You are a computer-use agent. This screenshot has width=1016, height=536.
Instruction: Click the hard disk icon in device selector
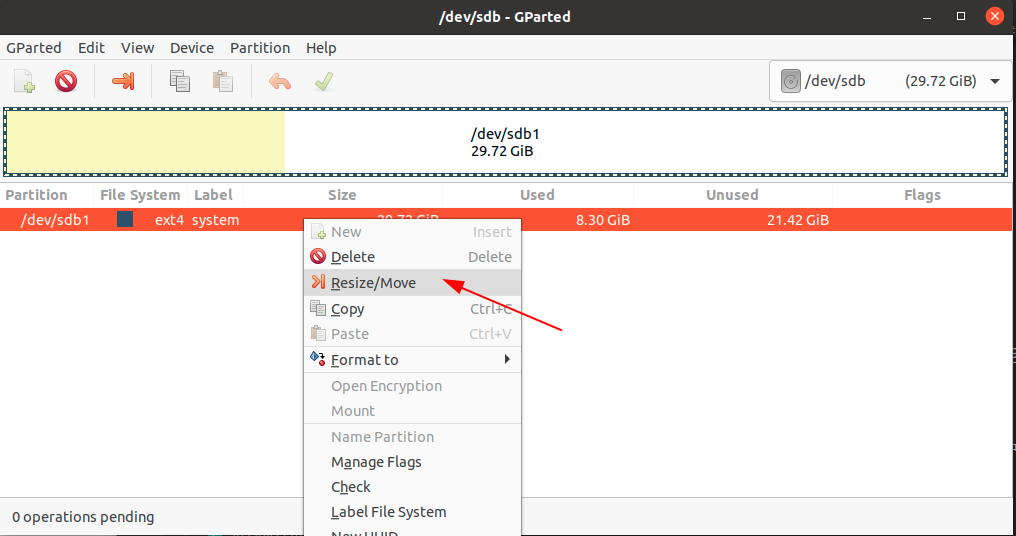tap(792, 81)
